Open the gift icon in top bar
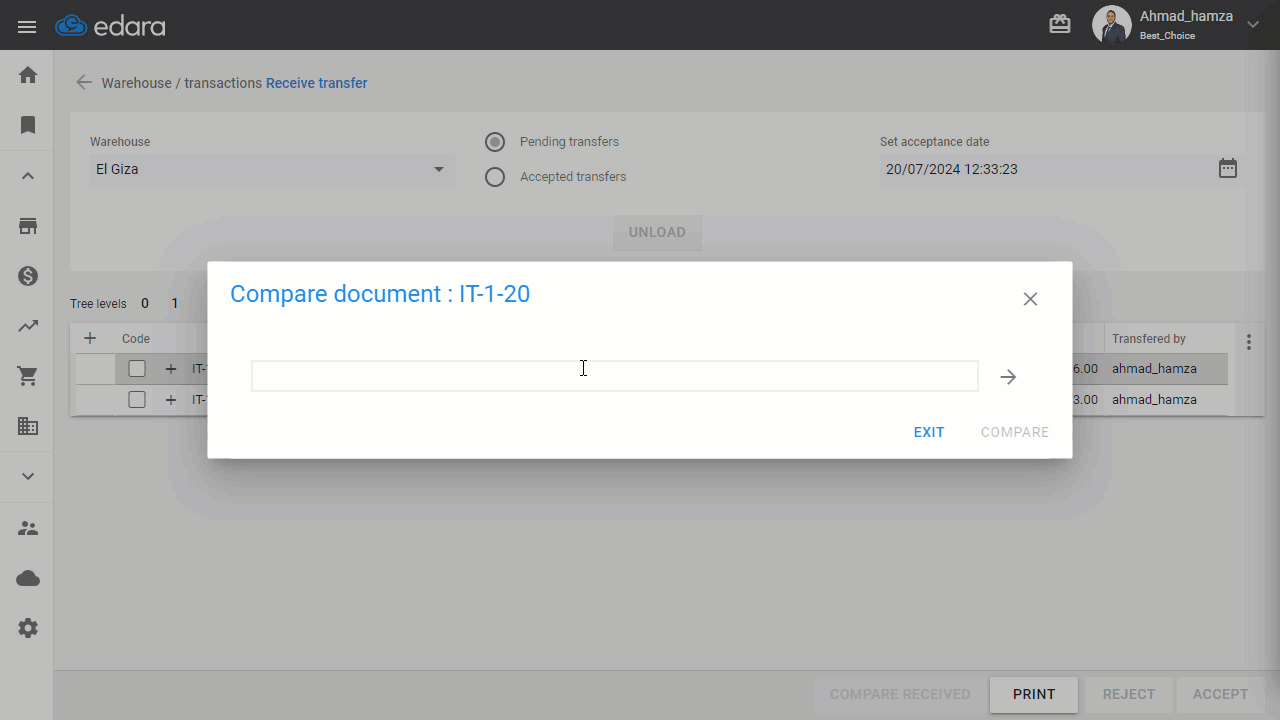 pos(1060,24)
